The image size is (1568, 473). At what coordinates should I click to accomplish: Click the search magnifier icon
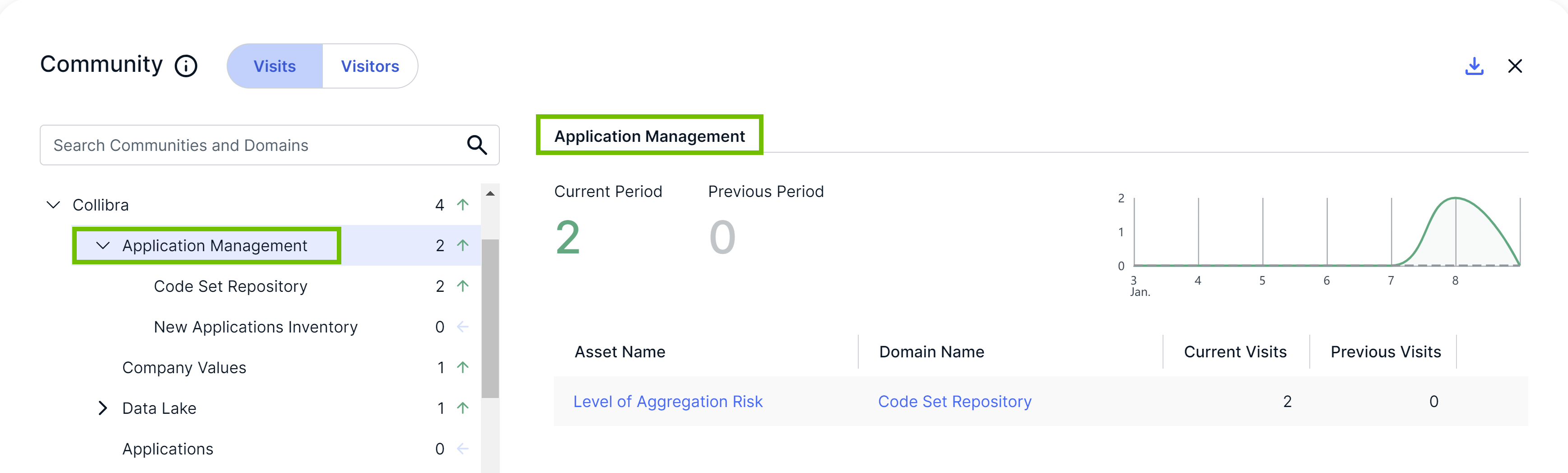pos(477,145)
